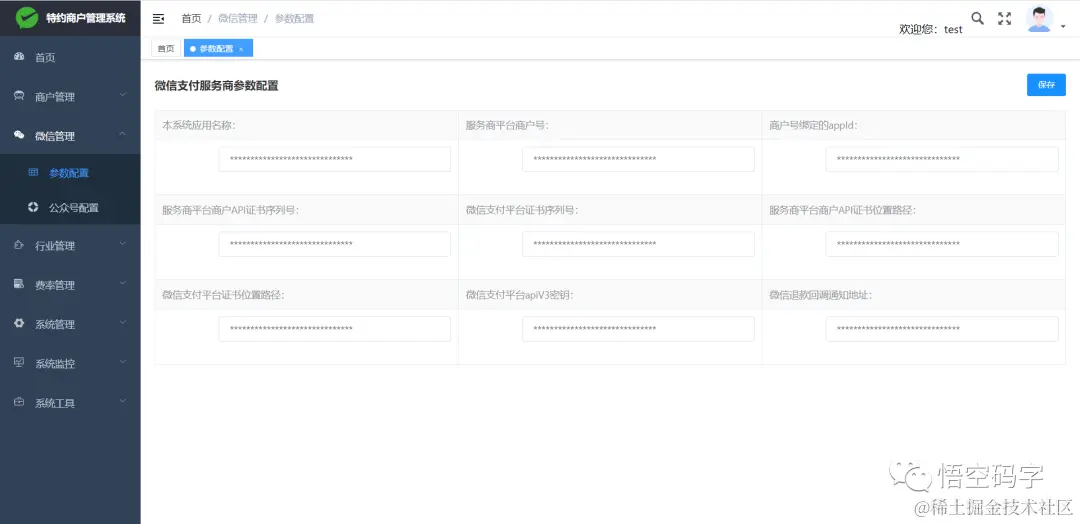Click the 微信支付平台证书序列号 input
The image size is (1080, 524).
pos(638,244)
